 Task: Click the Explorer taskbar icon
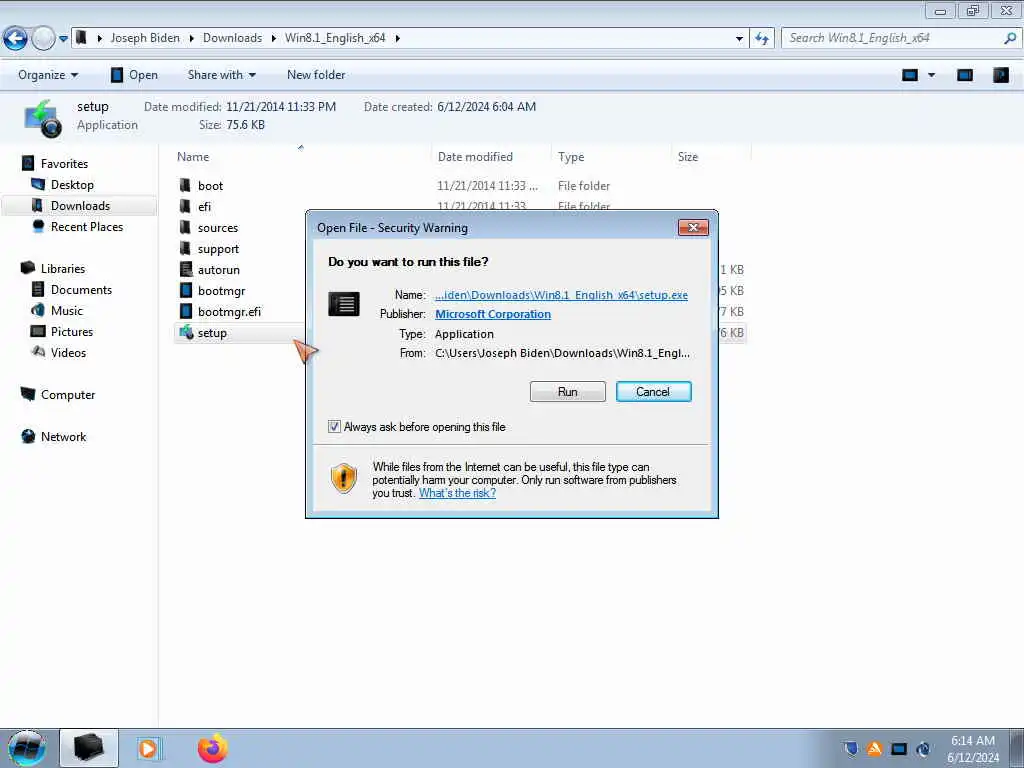(x=89, y=748)
